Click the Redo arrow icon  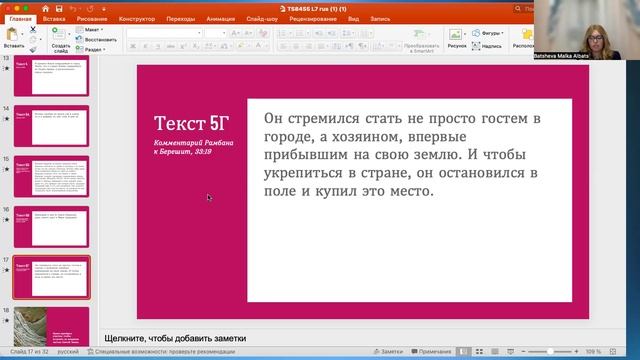pos(90,9)
